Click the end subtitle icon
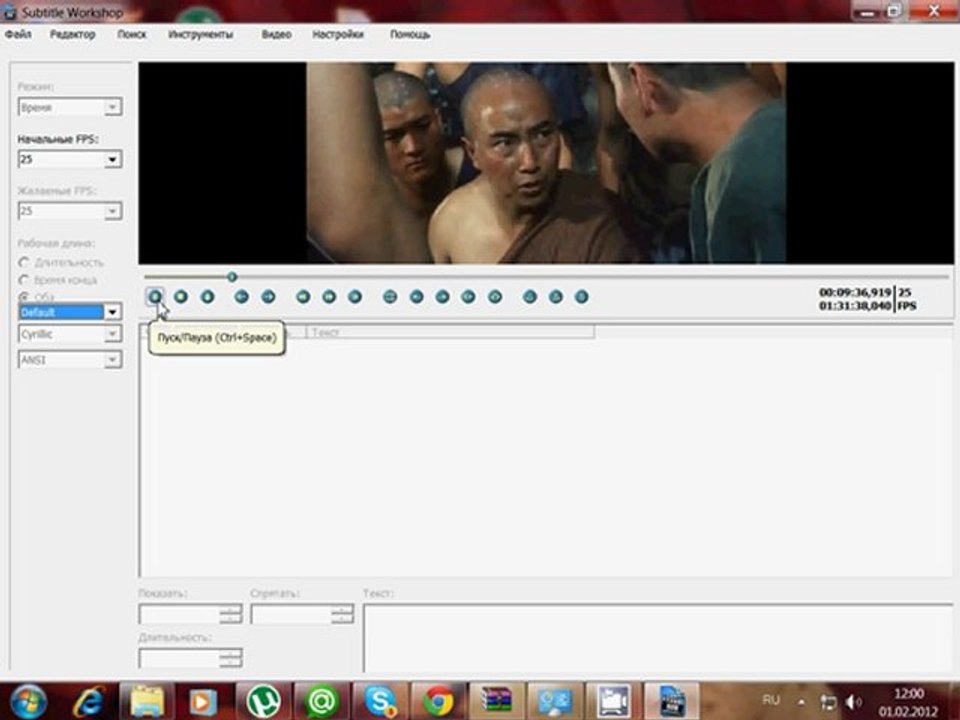Viewport: 960px width, 720px height. tap(495, 297)
